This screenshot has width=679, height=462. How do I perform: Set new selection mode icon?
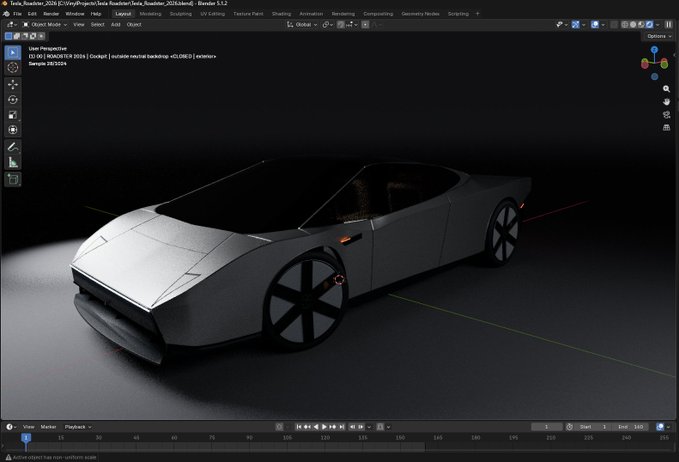(x=9, y=36)
